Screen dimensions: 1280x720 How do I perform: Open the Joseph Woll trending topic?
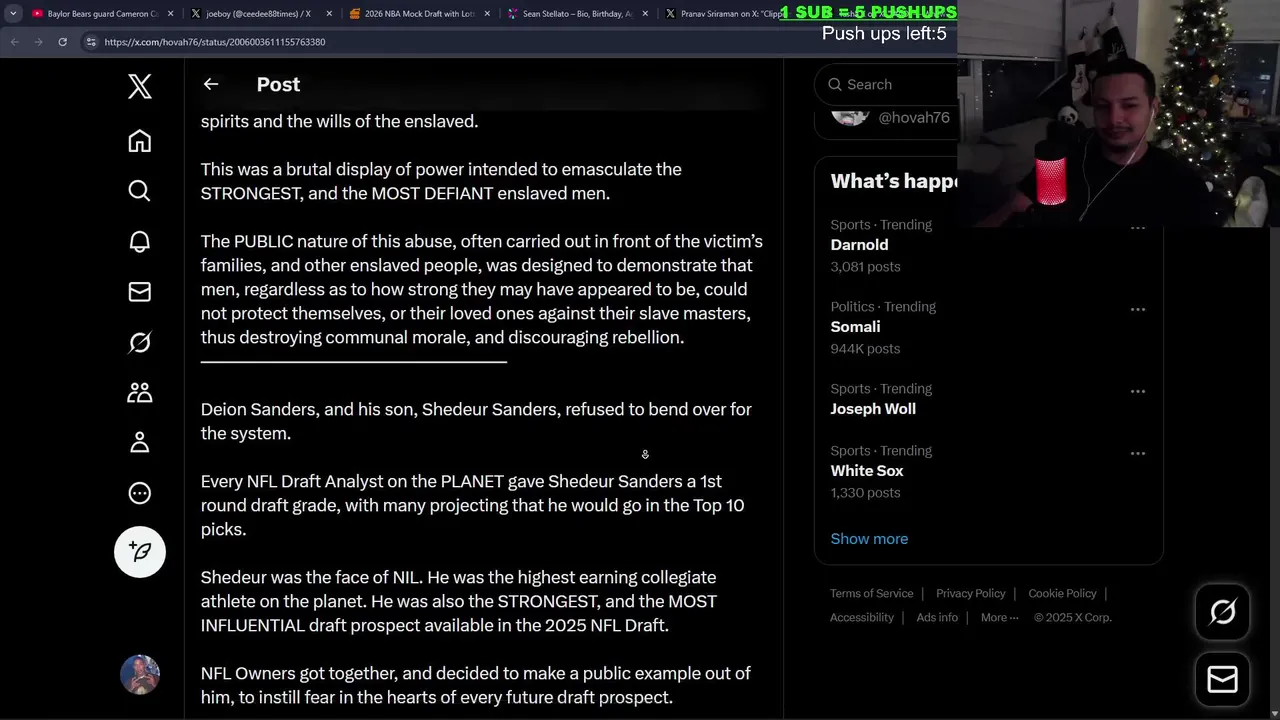pyautogui.click(x=873, y=409)
